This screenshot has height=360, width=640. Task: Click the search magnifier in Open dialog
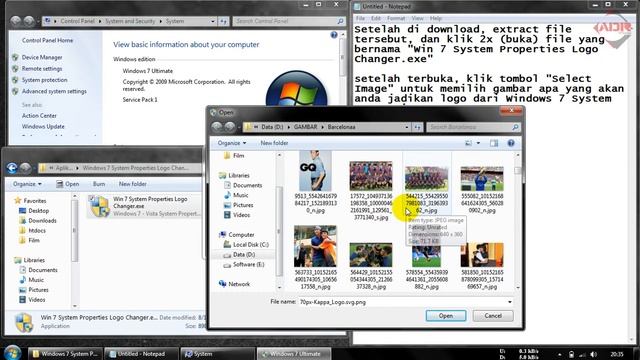pyautogui.click(x=515, y=127)
